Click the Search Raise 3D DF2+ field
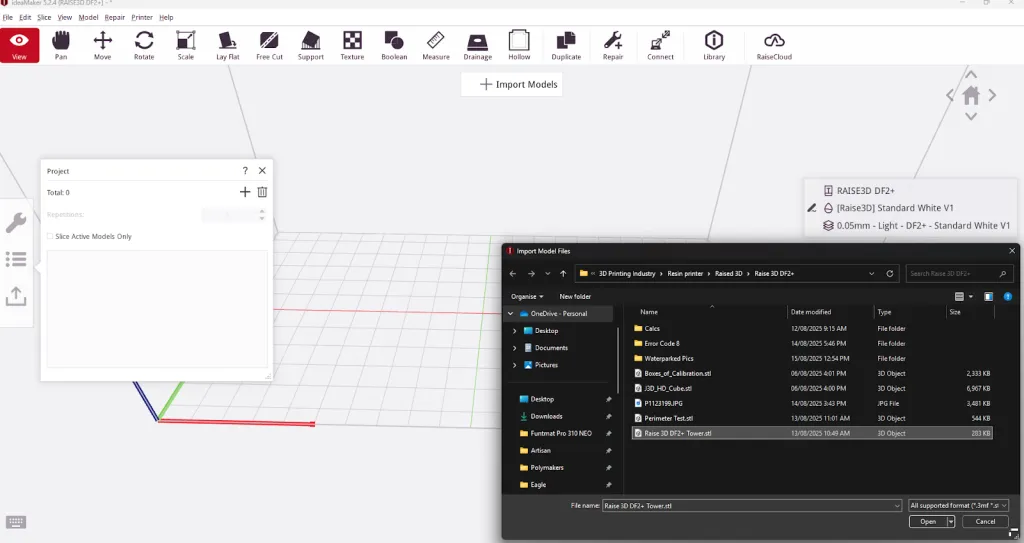1024x543 pixels. (x=958, y=274)
